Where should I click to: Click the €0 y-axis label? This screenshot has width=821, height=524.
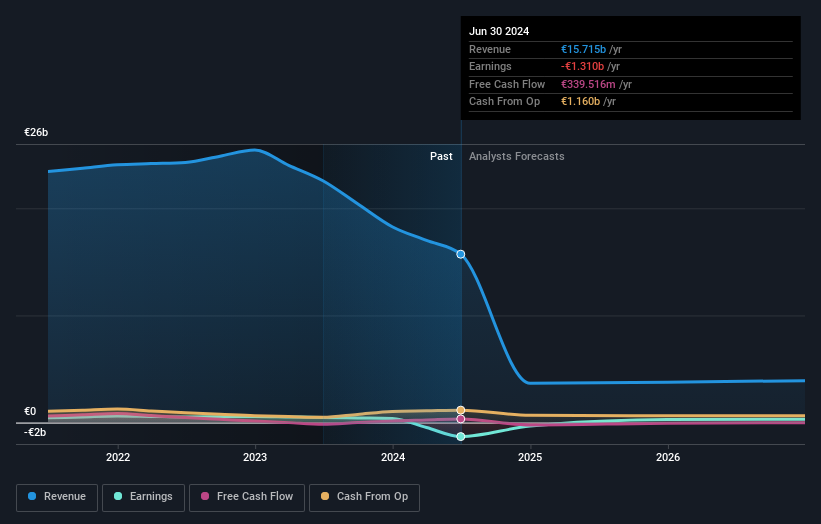pyautogui.click(x=30, y=411)
